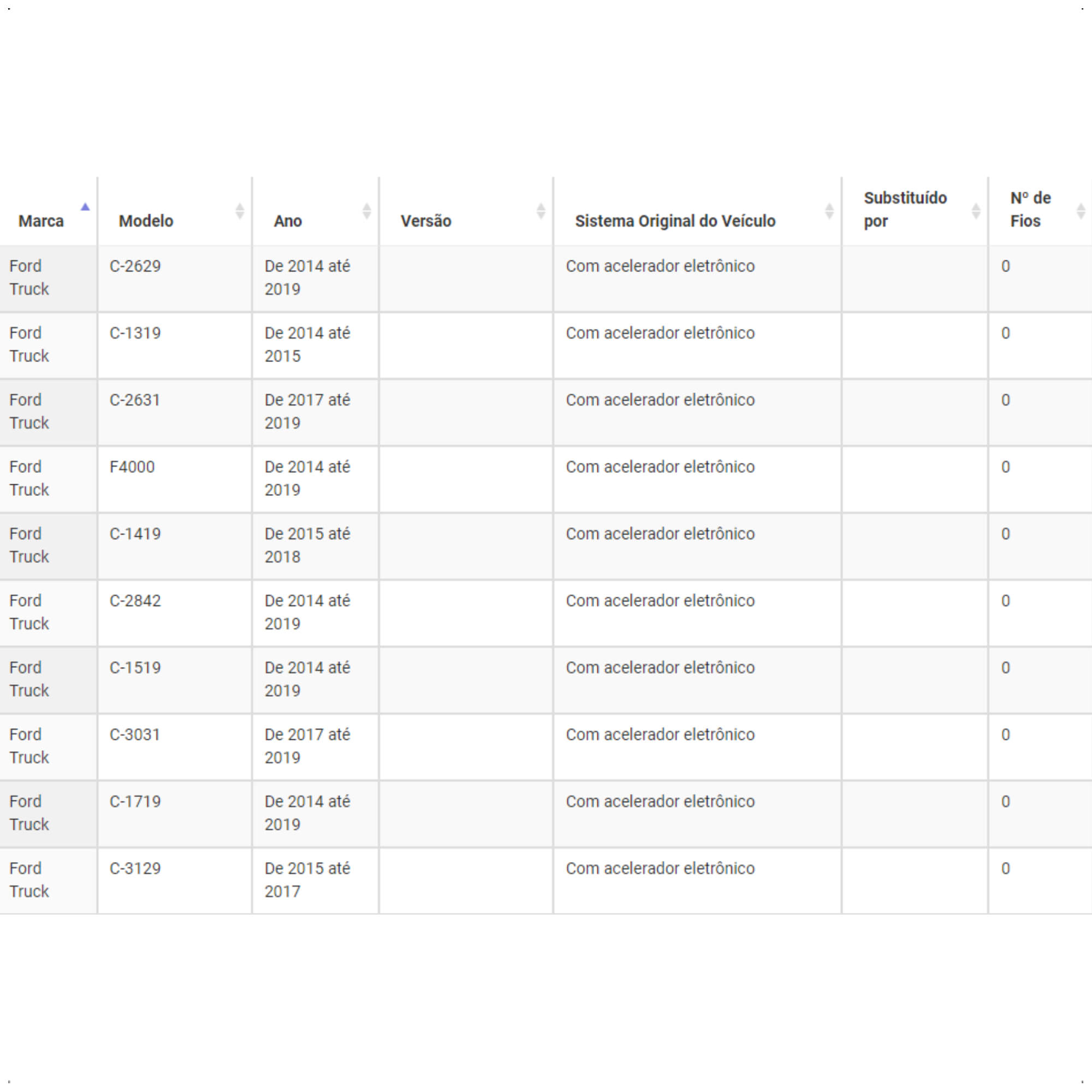Click the De 2015 até 2018 cell
1092x1092 pixels.
point(316,546)
